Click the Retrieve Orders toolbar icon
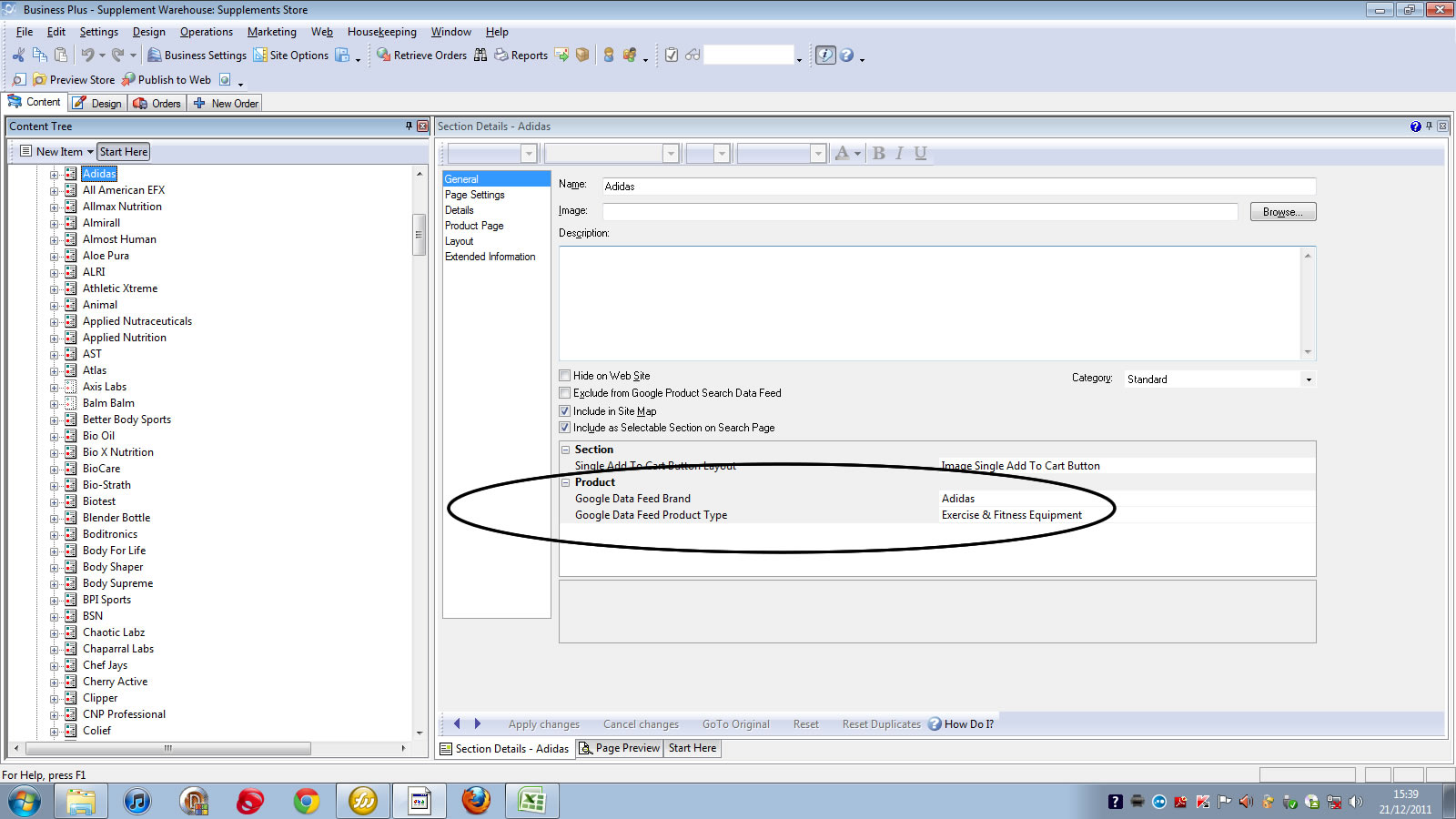This screenshot has height=819, width=1456. (384, 56)
